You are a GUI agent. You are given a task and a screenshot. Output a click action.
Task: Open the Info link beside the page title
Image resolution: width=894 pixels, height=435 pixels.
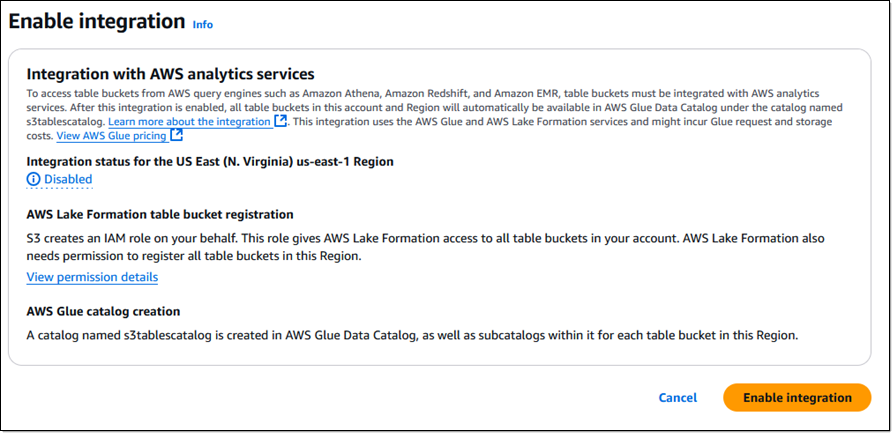pos(202,25)
